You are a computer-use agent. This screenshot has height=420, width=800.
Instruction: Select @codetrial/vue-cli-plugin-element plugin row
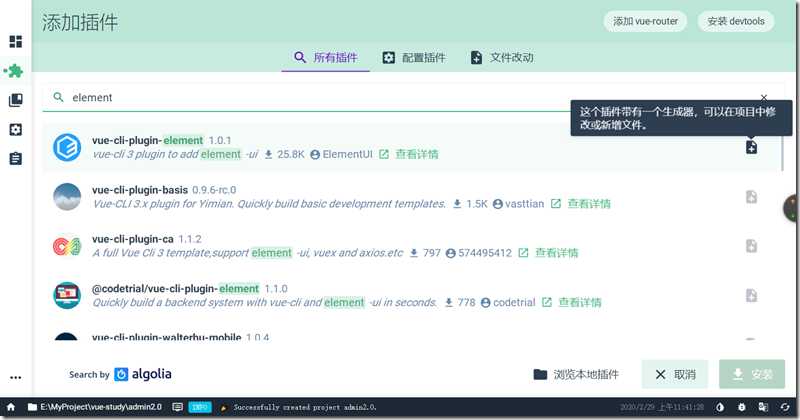click(x=412, y=295)
